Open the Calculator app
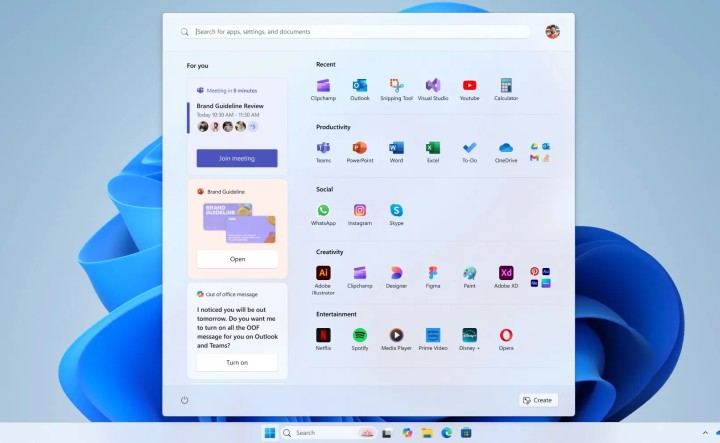720x443 pixels. (506, 87)
